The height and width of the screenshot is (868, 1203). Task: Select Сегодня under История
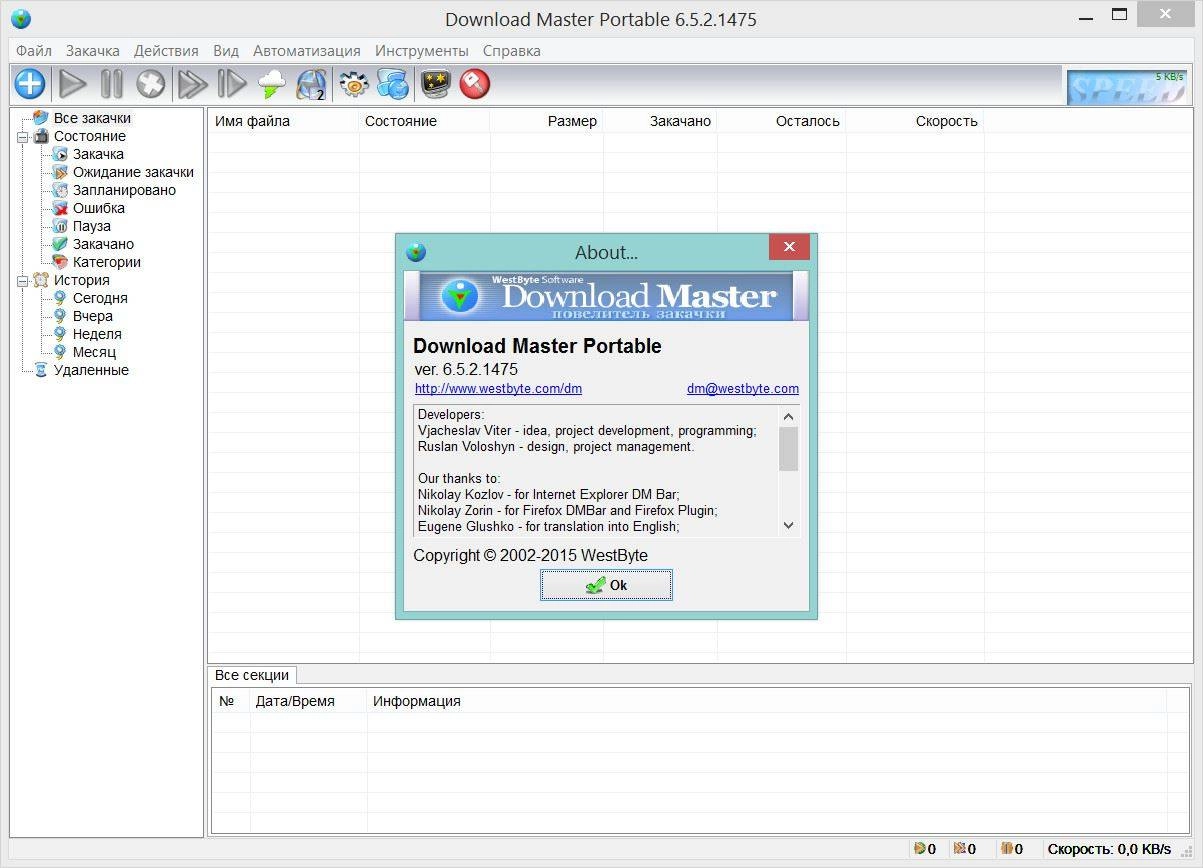100,298
